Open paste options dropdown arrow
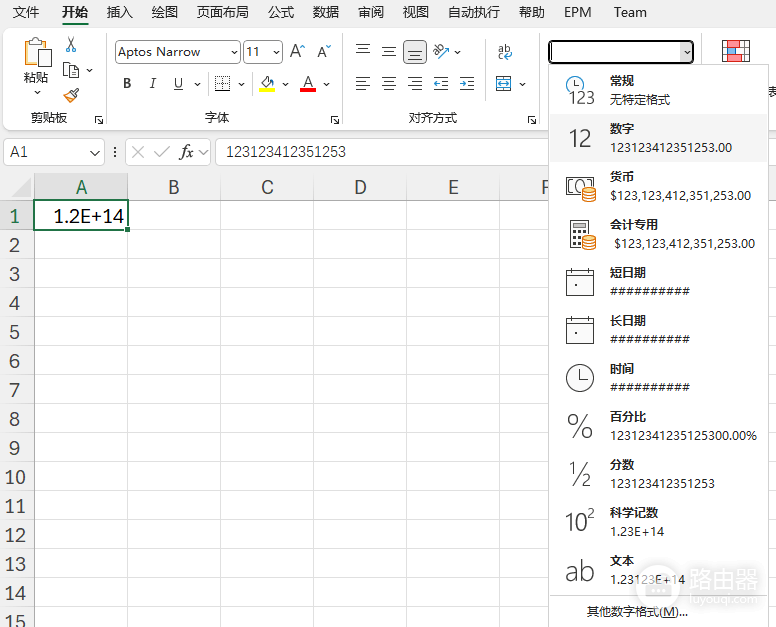 38,93
